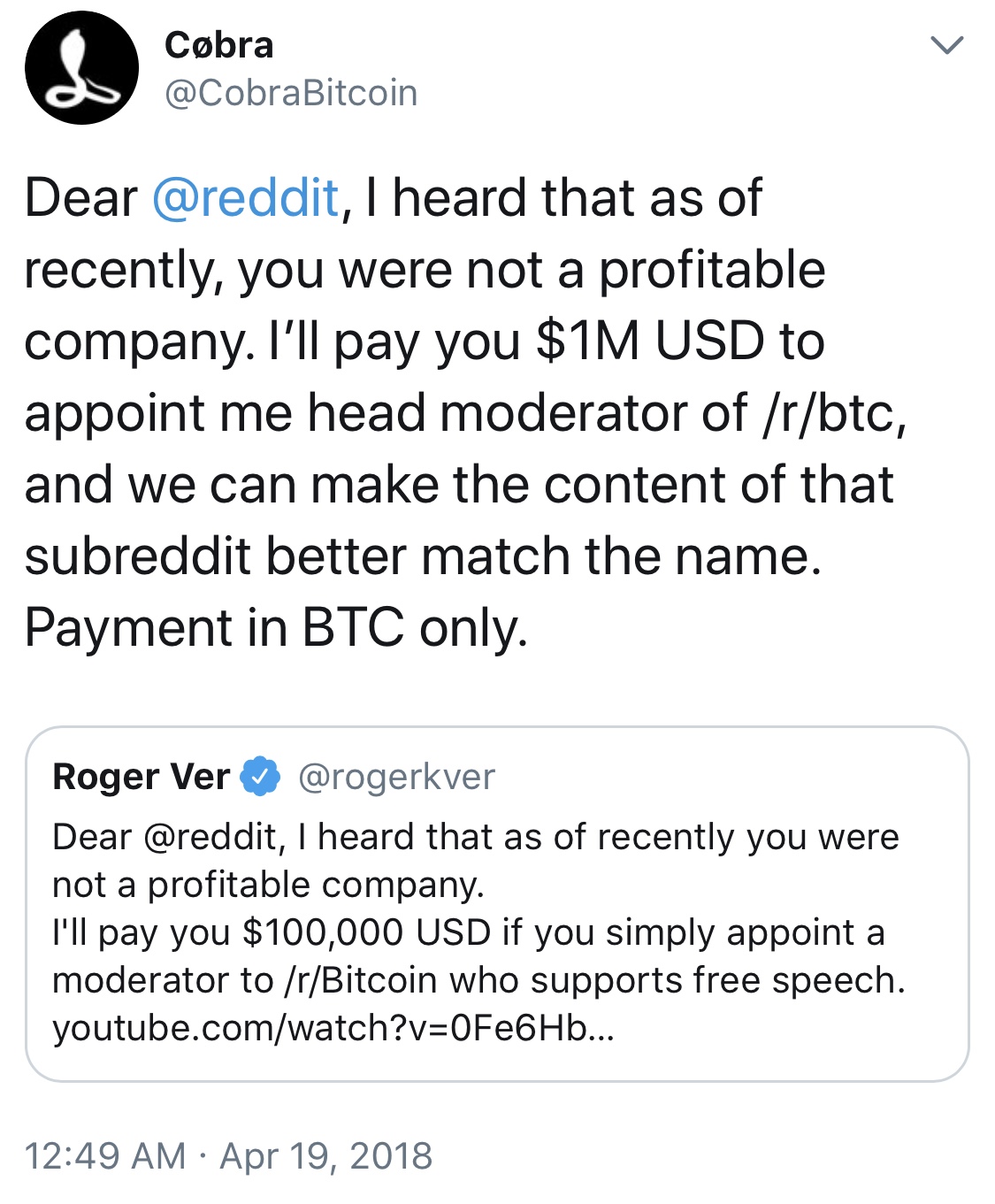Open the @reddit mention in Cøbra's tweet

pos(246,197)
